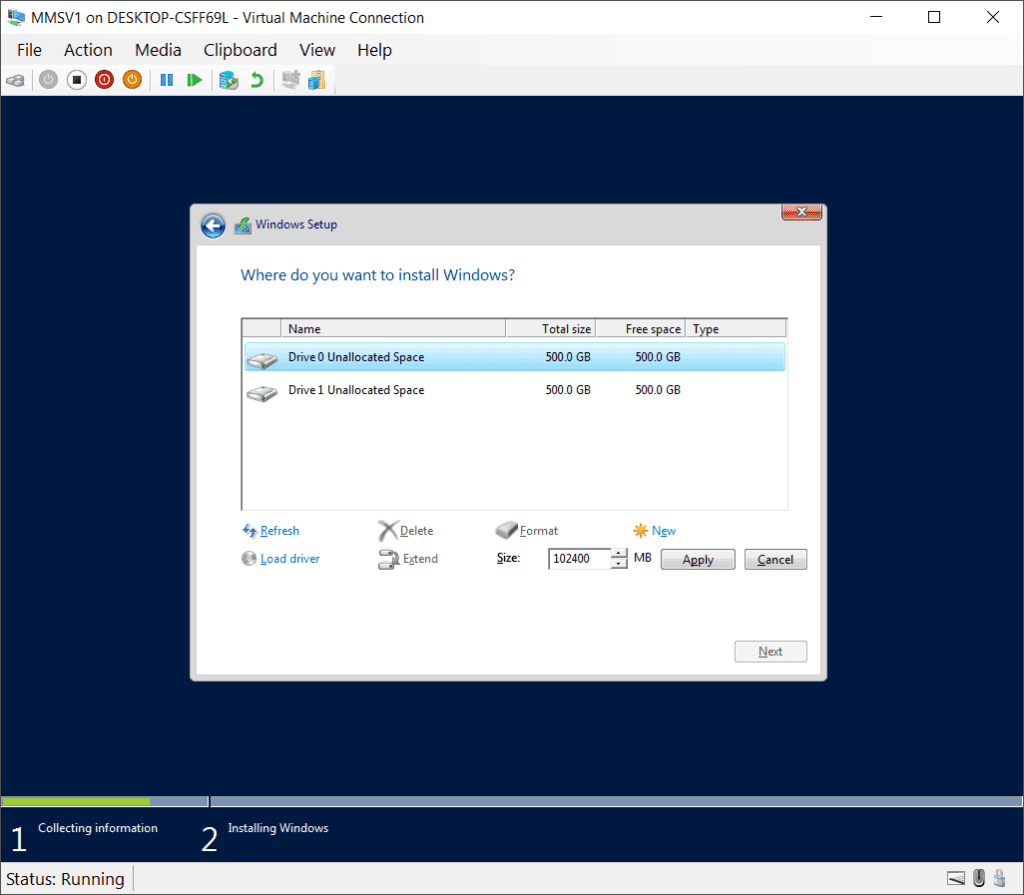Screen dimensions: 1024x895
Task: Click the Refresh icon in setup
Action: [249, 530]
